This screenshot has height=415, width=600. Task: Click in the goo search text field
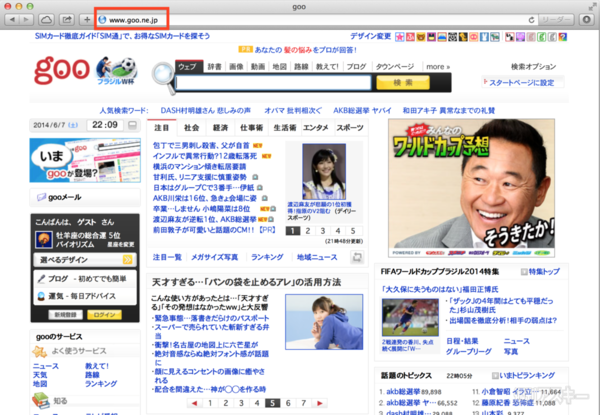point(273,83)
